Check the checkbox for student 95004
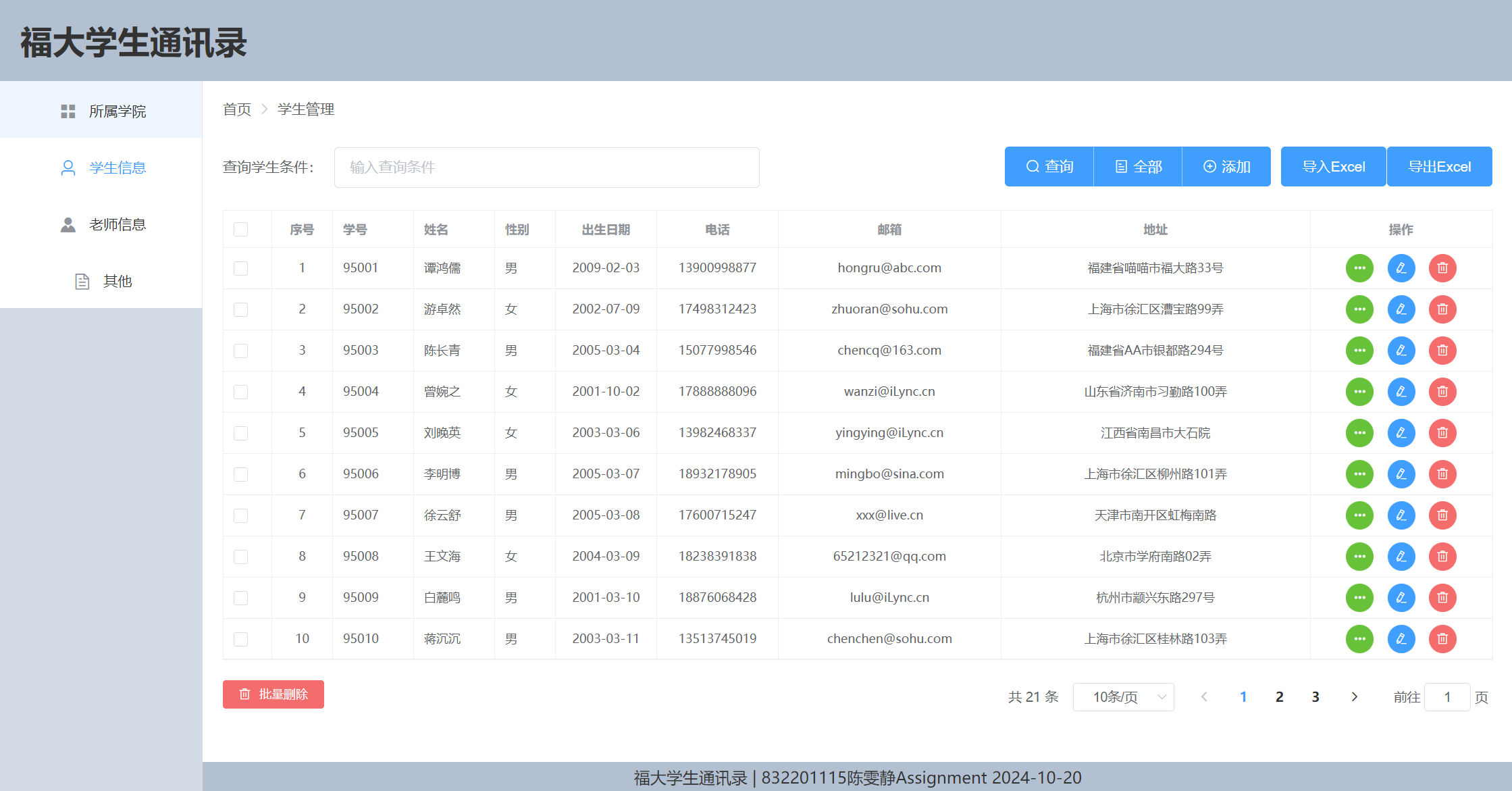Viewport: 1512px width, 791px height. click(x=240, y=392)
